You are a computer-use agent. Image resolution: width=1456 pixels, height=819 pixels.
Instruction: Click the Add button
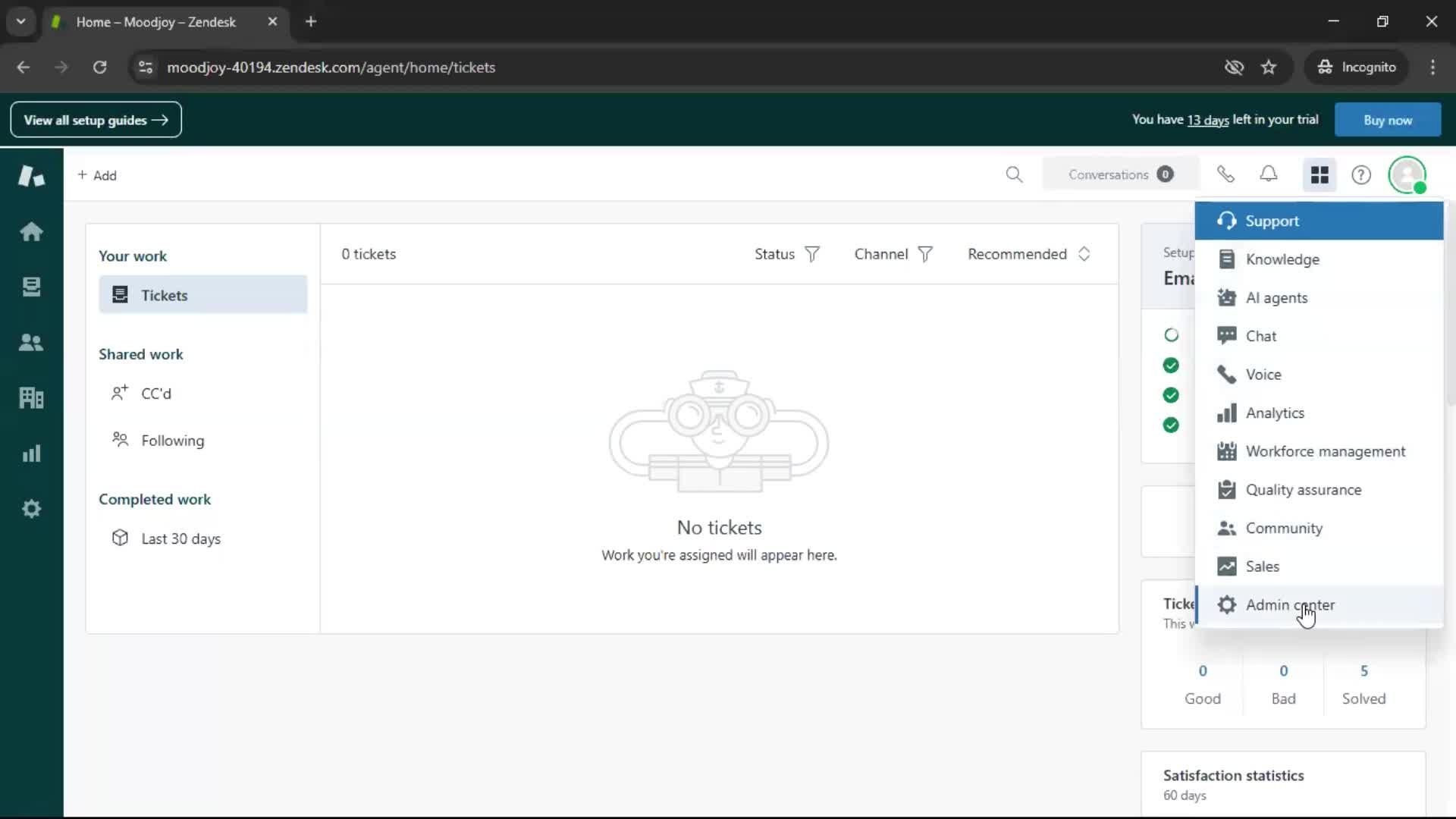point(97,175)
